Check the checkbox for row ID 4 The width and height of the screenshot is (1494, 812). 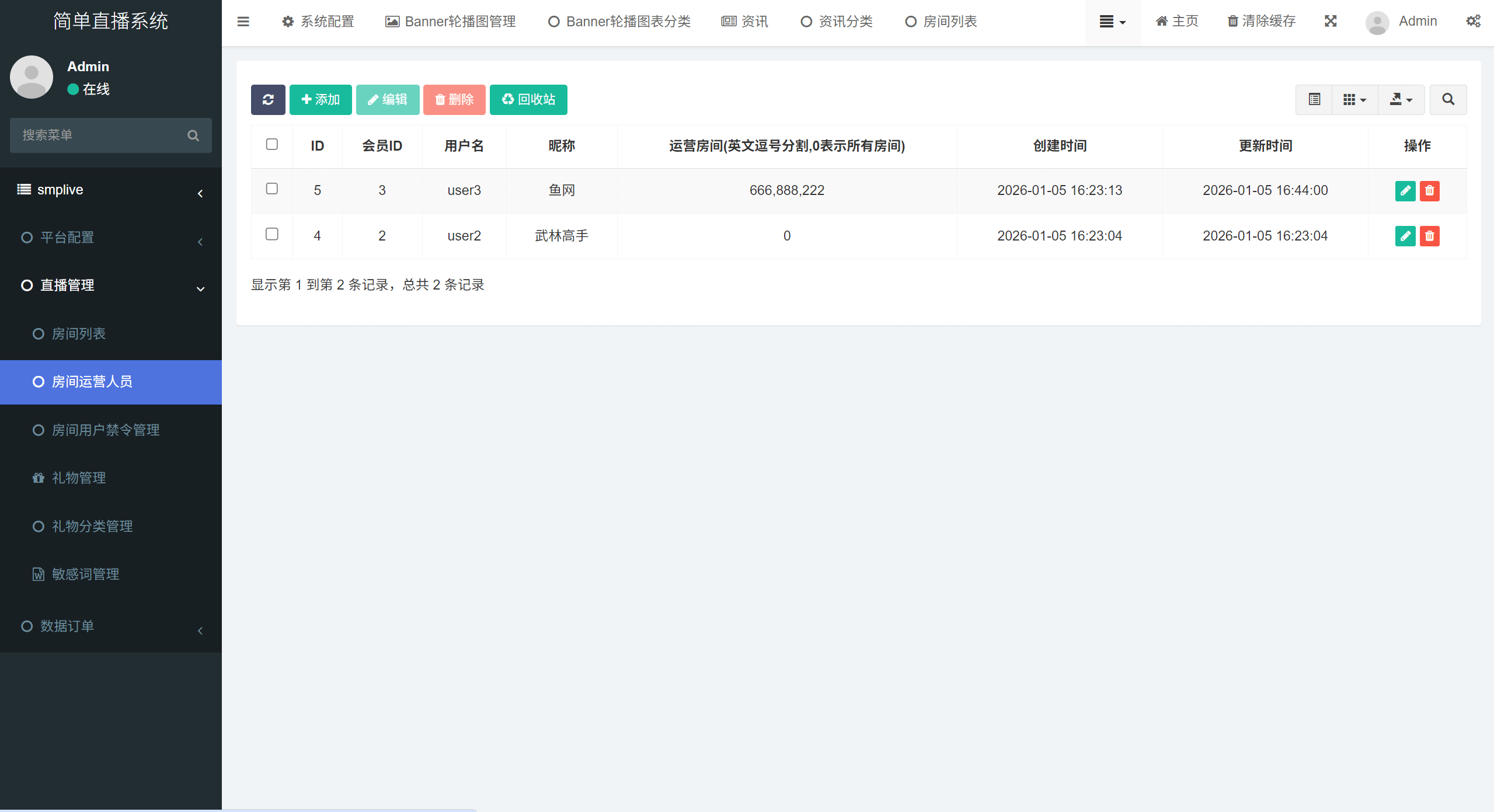pyautogui.click(x=271, y=234)
